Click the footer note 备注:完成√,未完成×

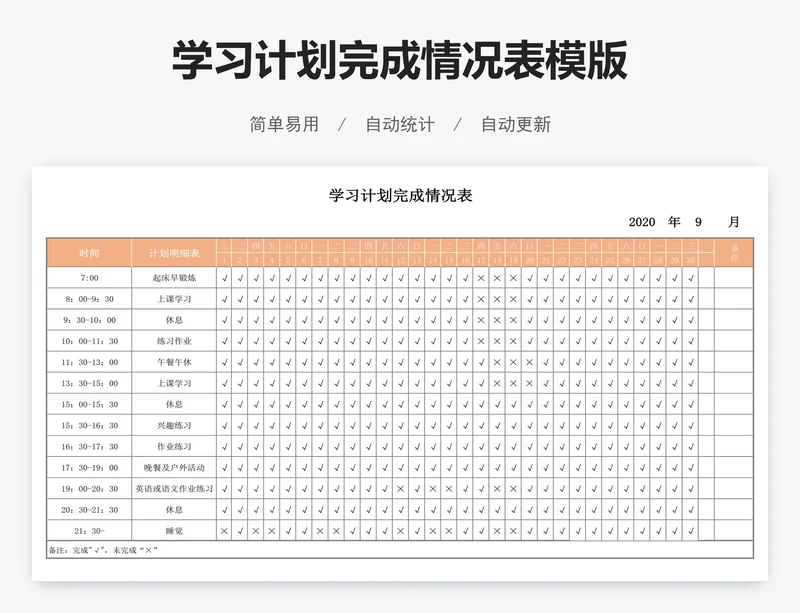[x=103, y=550]
